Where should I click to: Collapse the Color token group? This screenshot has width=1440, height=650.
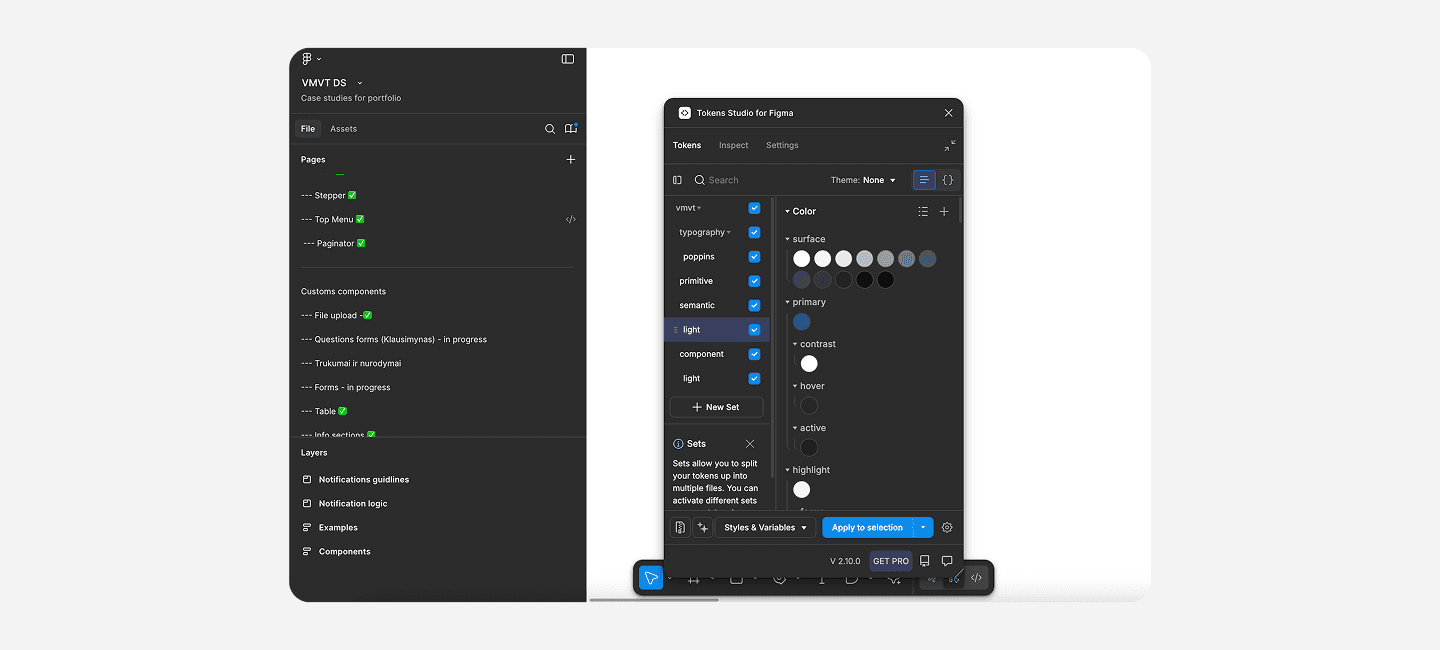(x=787, y=212)
